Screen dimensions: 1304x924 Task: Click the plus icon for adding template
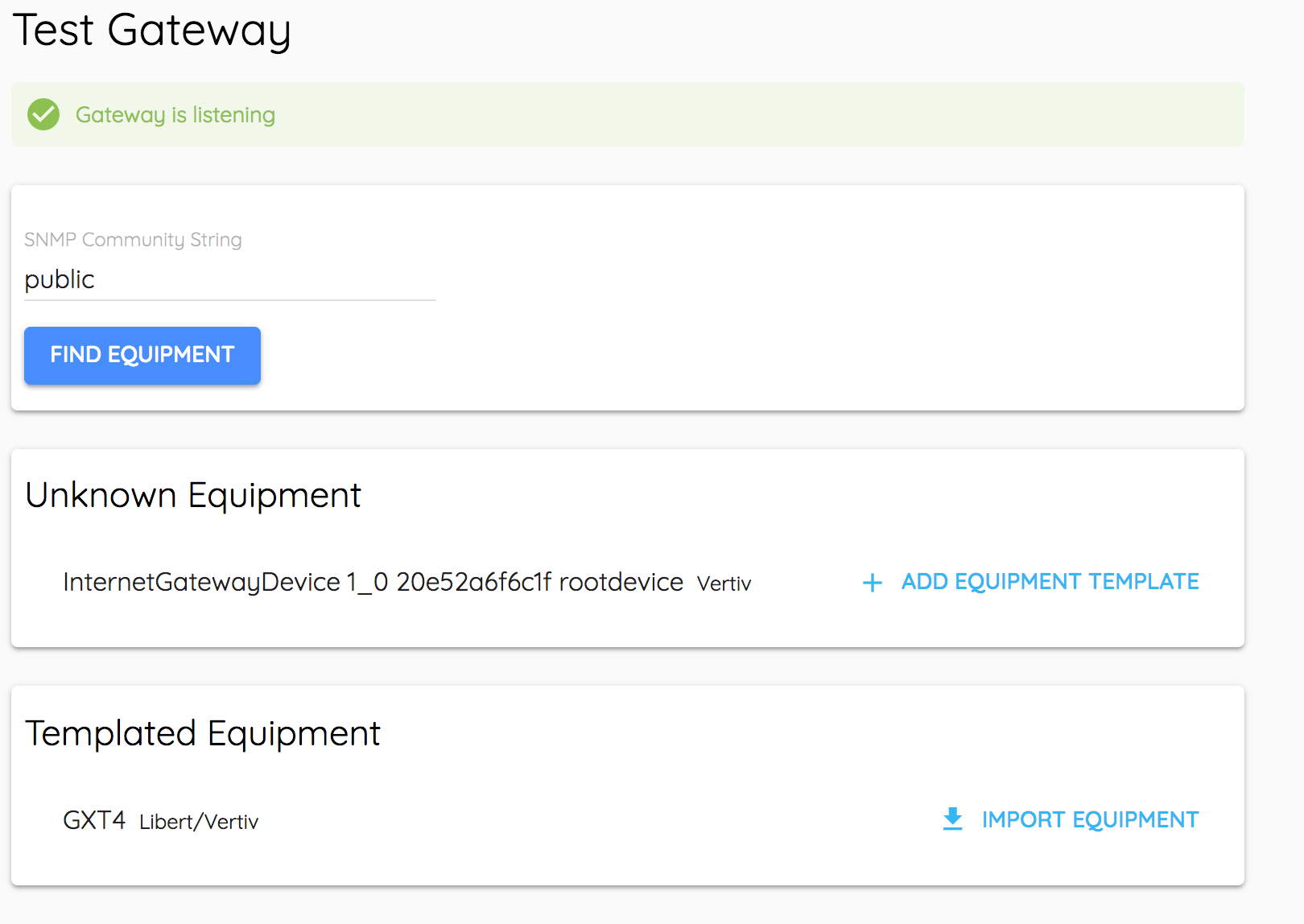(x=873, y=583)
